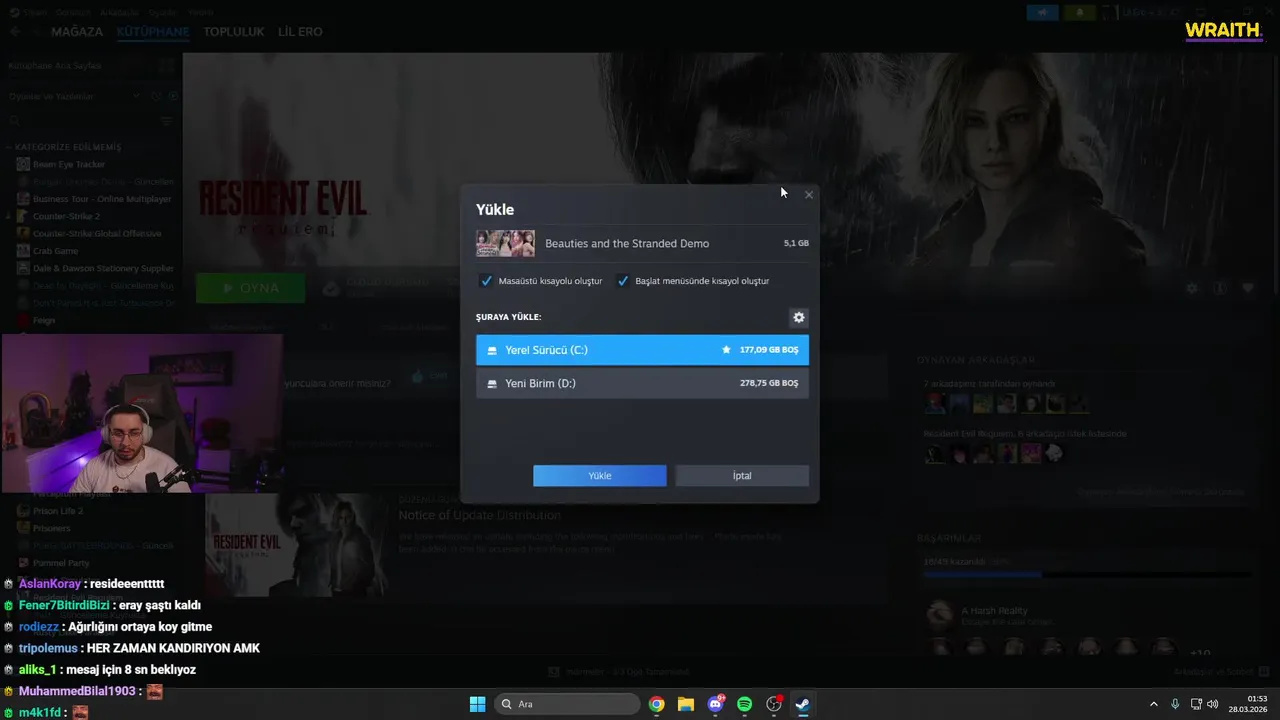Viewport: 1280px width, 720px height.
Task: Select Crab Game in library list
Action: (x=55, y=251)
